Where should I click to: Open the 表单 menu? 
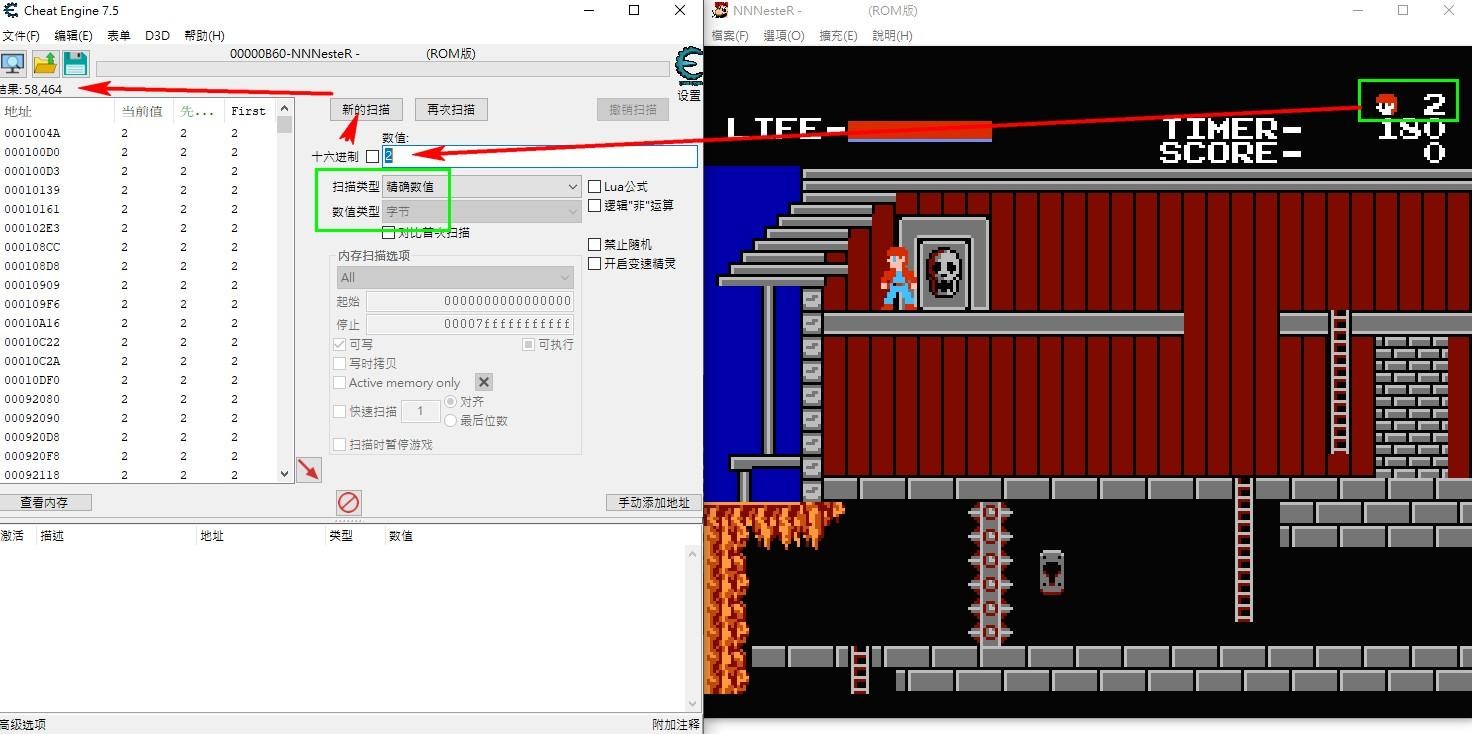click(x=118, y=36)
